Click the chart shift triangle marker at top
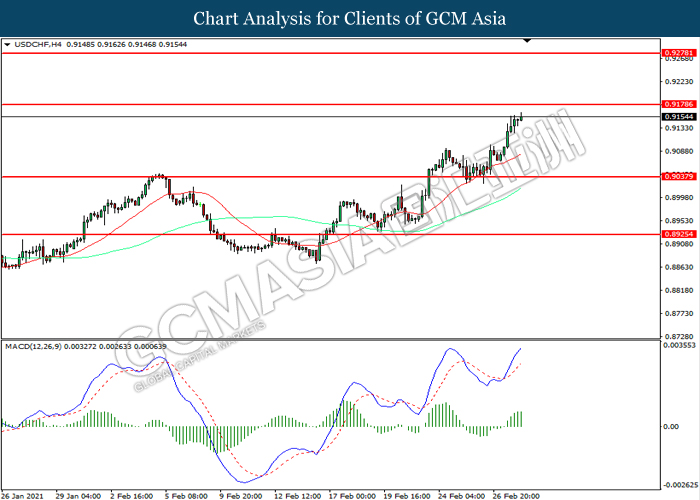The width and height of the screenshot is (700, 500). [527, 41]
